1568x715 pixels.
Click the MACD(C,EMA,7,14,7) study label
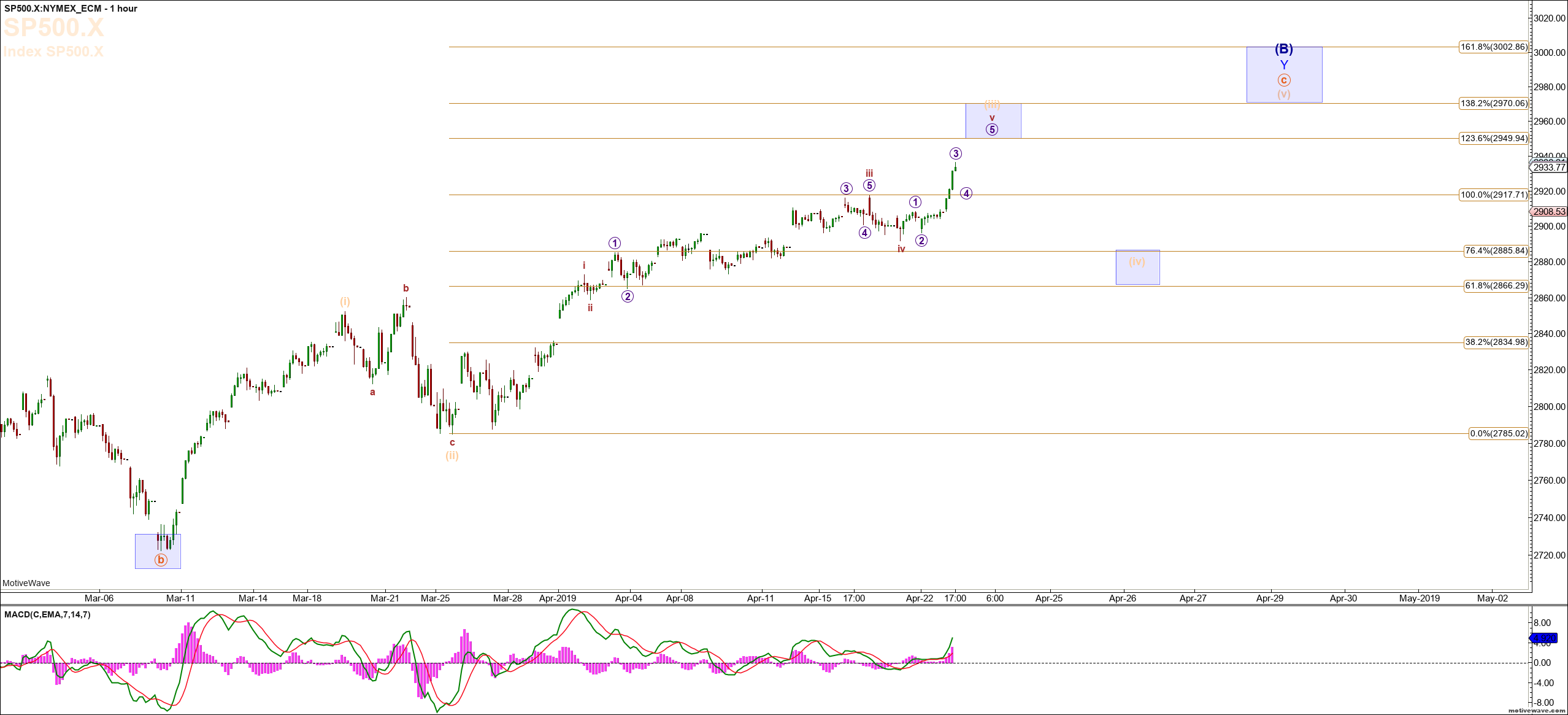click(47, 614)
